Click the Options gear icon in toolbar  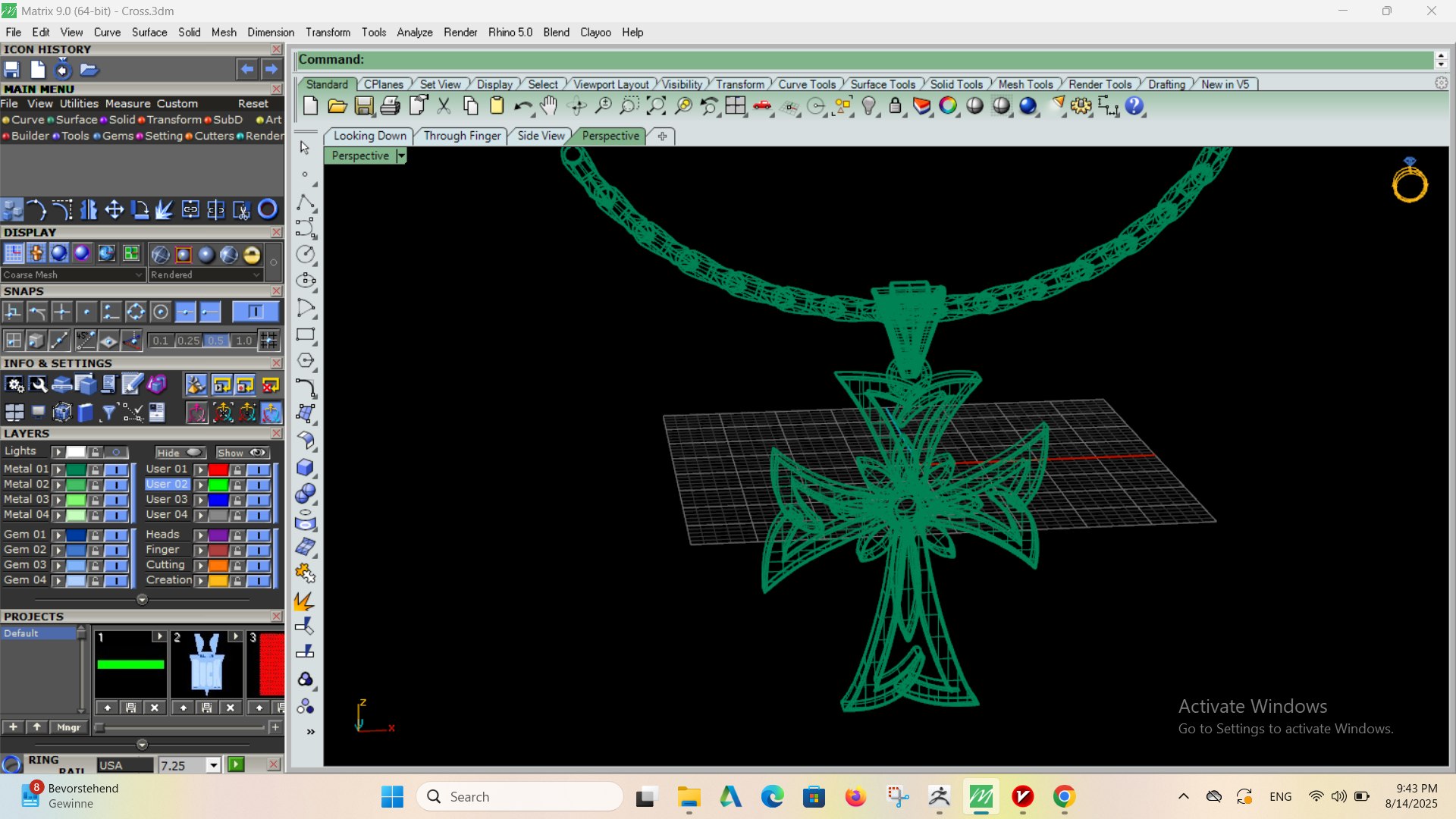pyautogui.click(x=1081, y=106)
